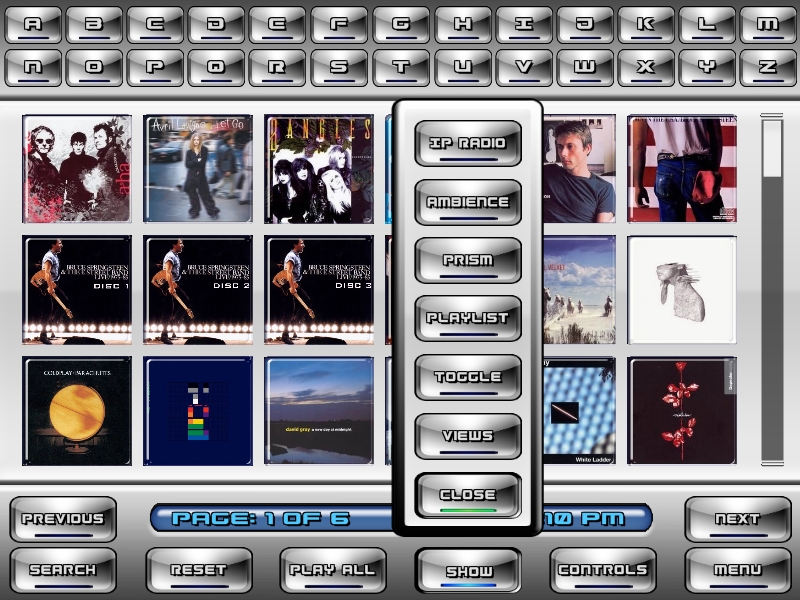
Task: Choose the letter D button
Action: coord(217,24)
